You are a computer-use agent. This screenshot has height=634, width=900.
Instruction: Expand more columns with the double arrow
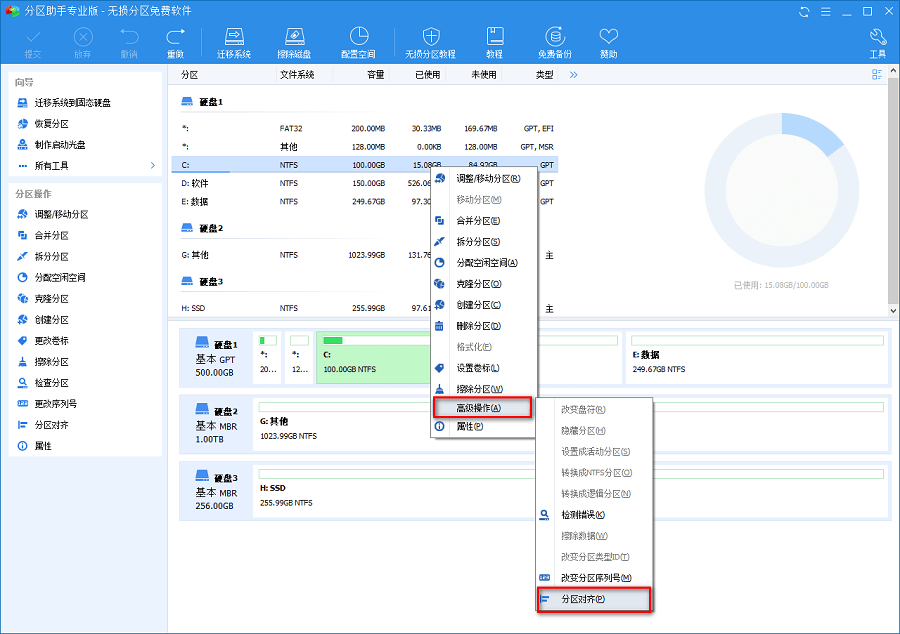[574, 75]
